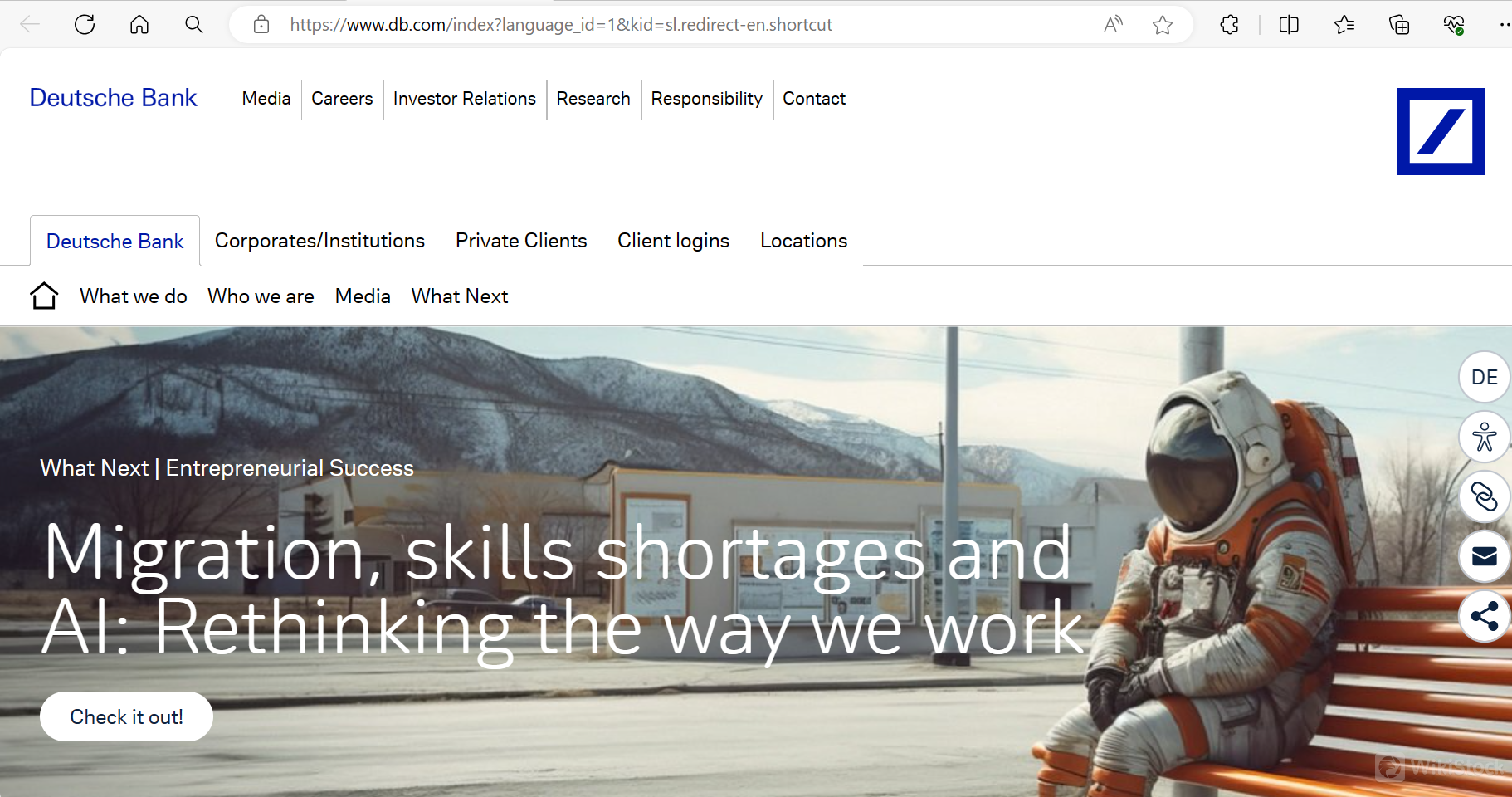
Task: Add this page to favorites star
Action: coord(1163,25)
